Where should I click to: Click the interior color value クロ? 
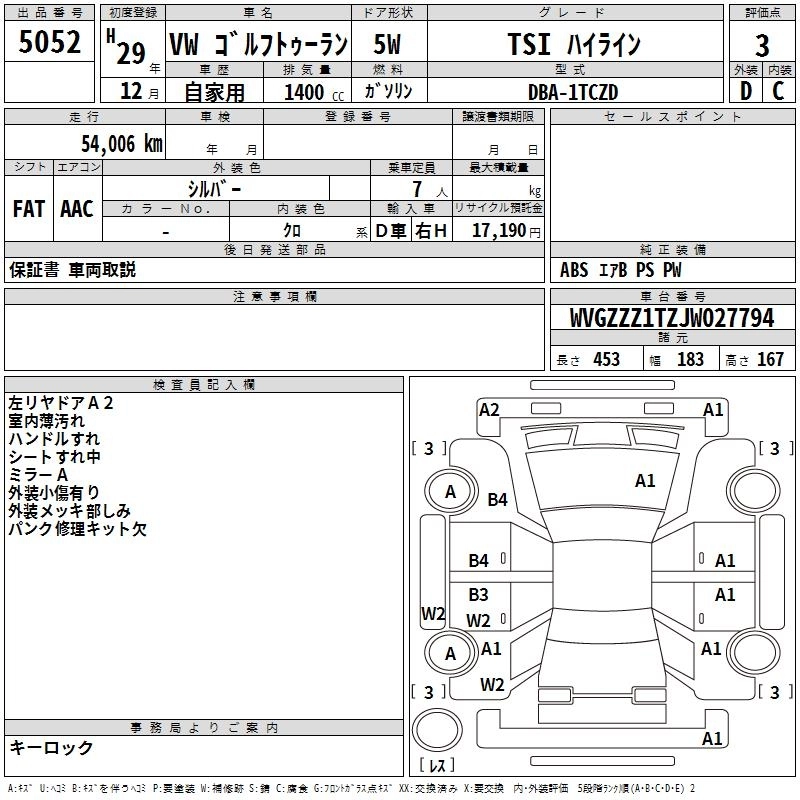tap(292, 231)
